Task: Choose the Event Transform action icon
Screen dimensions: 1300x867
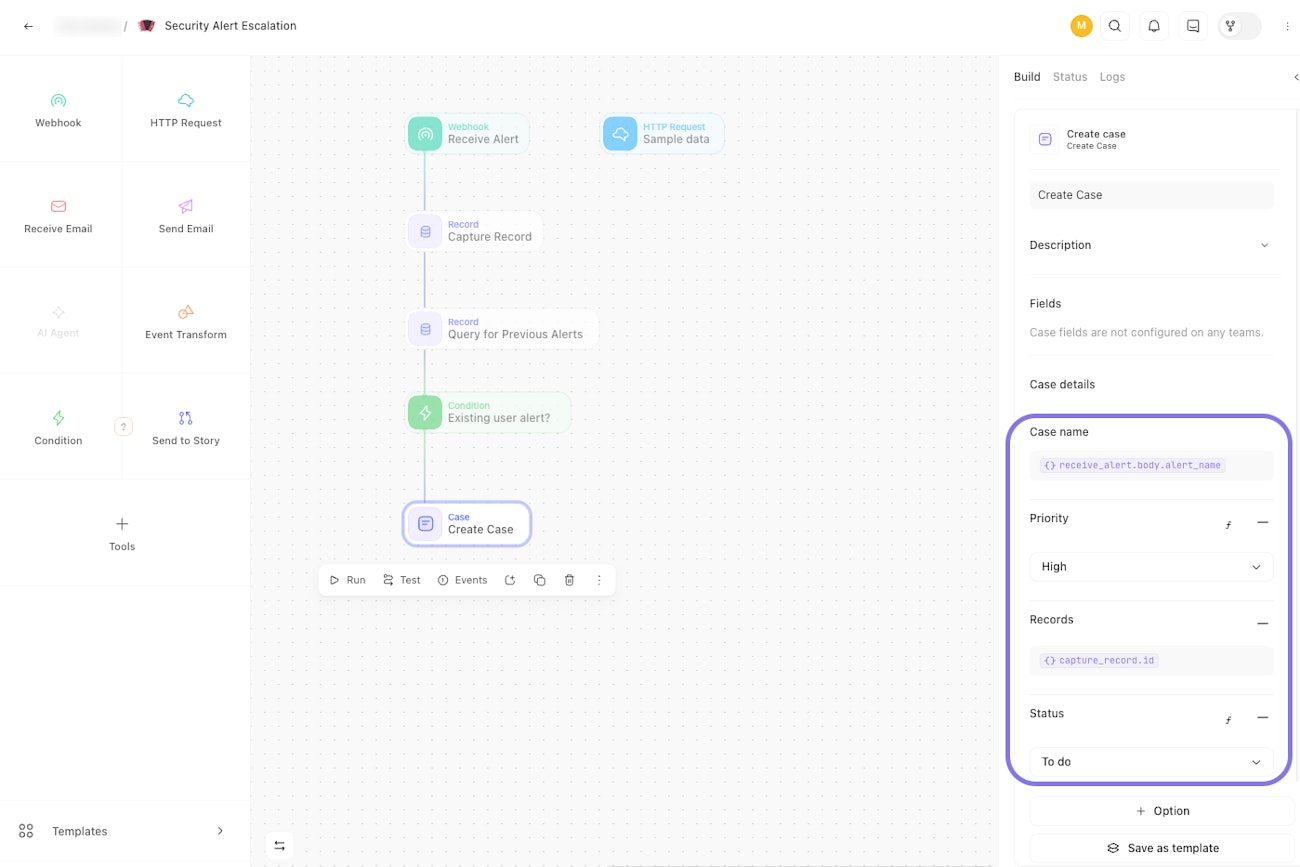Action: click(186, 312)
